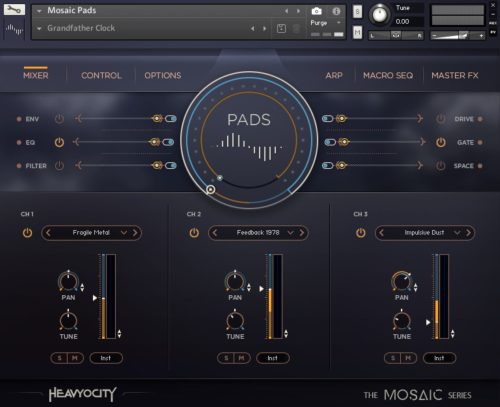Select next source for CH 3
The height and width of the screenshot is (407, 500).
468,233
